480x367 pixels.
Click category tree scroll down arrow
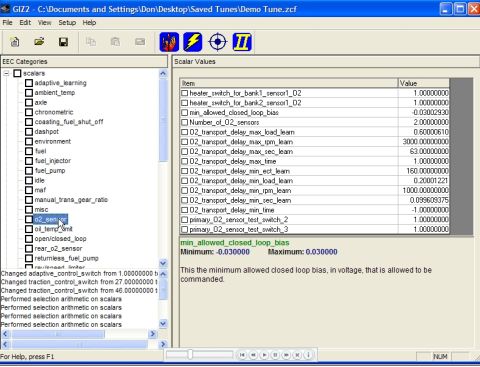163,263
